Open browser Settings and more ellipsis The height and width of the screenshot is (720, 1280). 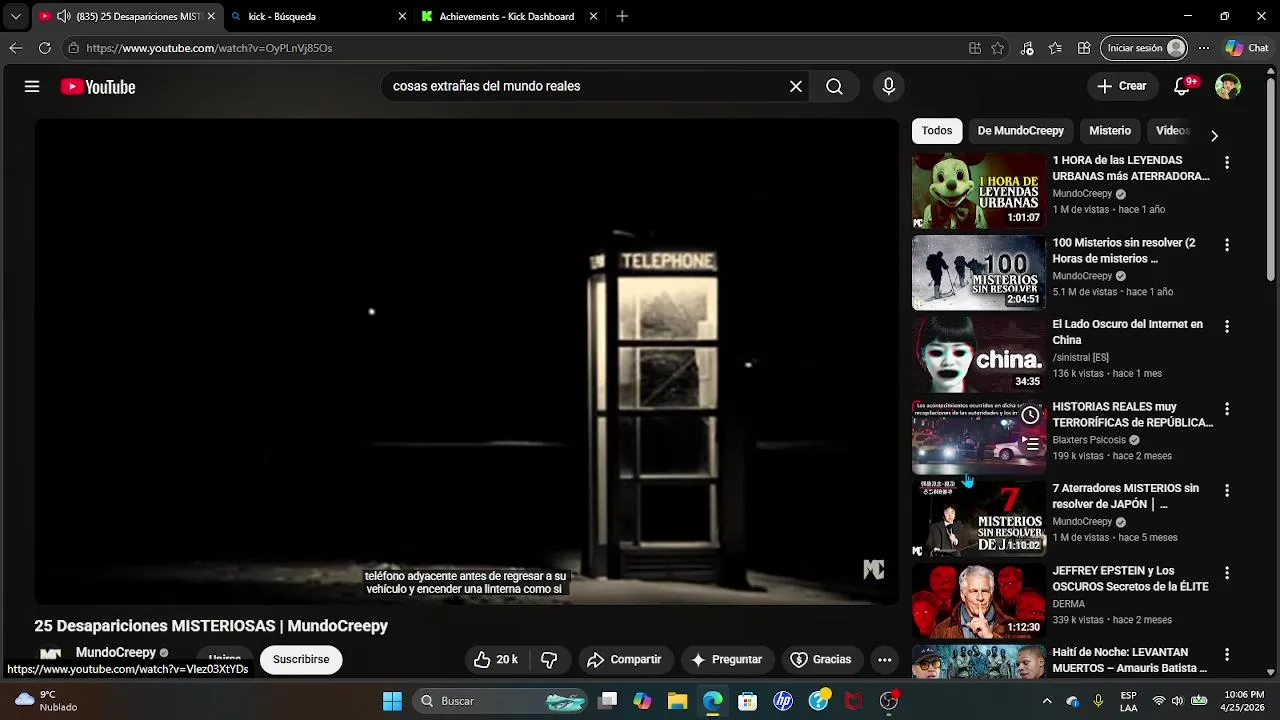tap(1204, 48)
